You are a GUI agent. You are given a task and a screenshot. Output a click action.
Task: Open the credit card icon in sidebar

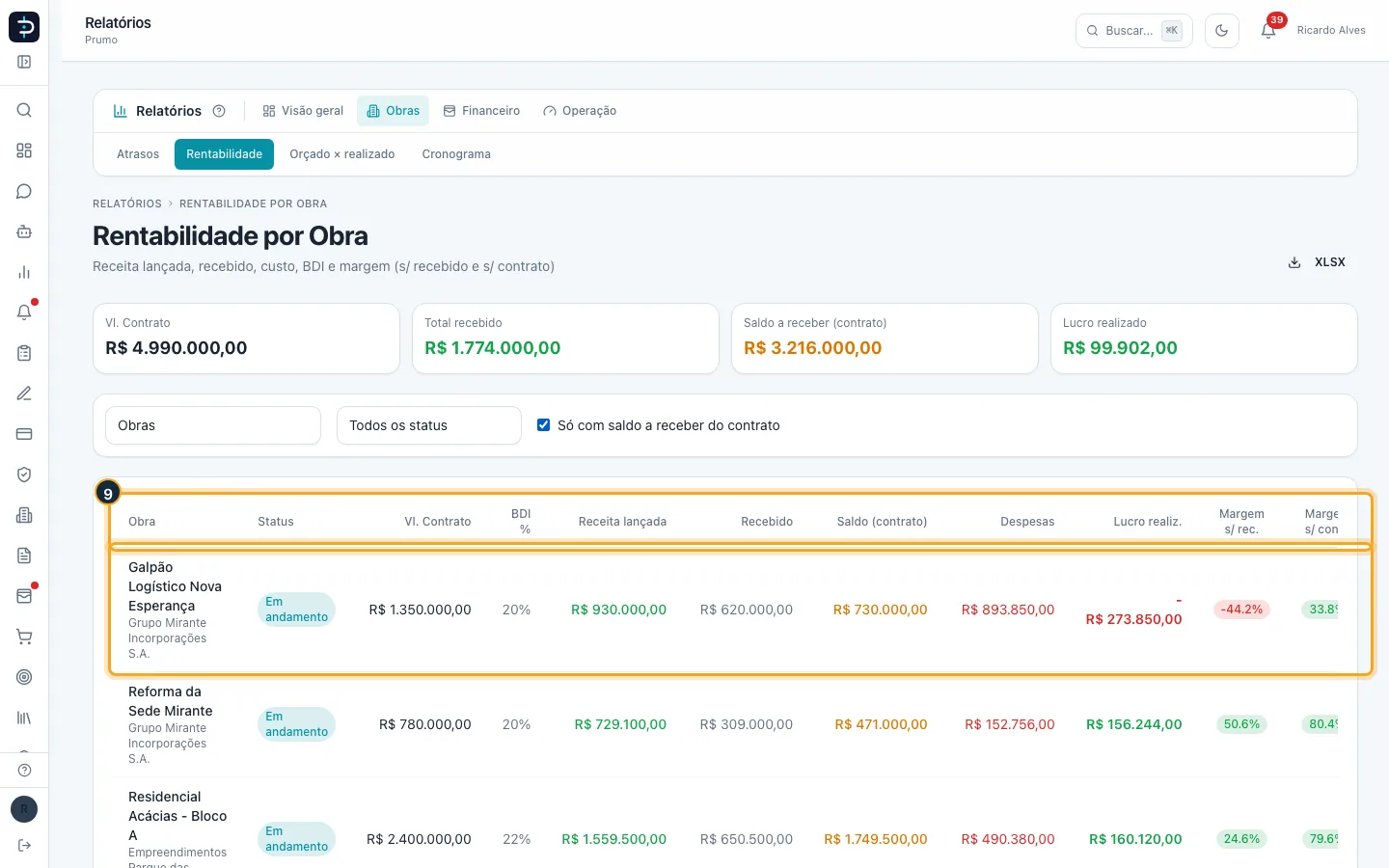tap(24, 434)
